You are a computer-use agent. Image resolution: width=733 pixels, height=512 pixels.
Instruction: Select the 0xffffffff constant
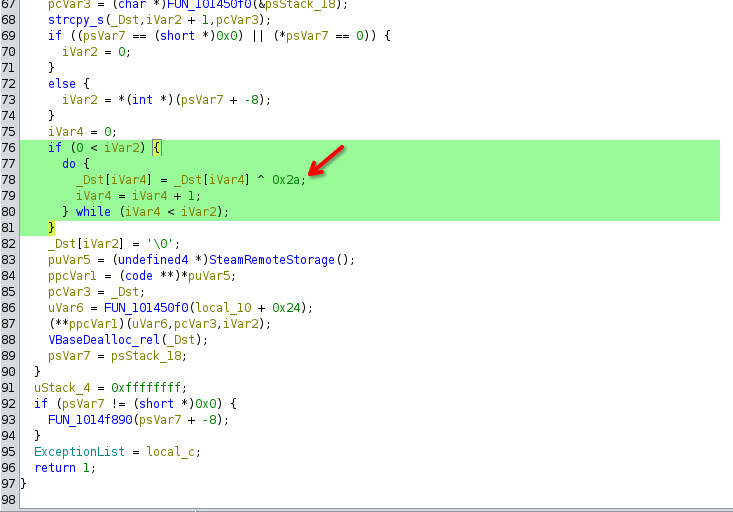click(x=146, y=388)
